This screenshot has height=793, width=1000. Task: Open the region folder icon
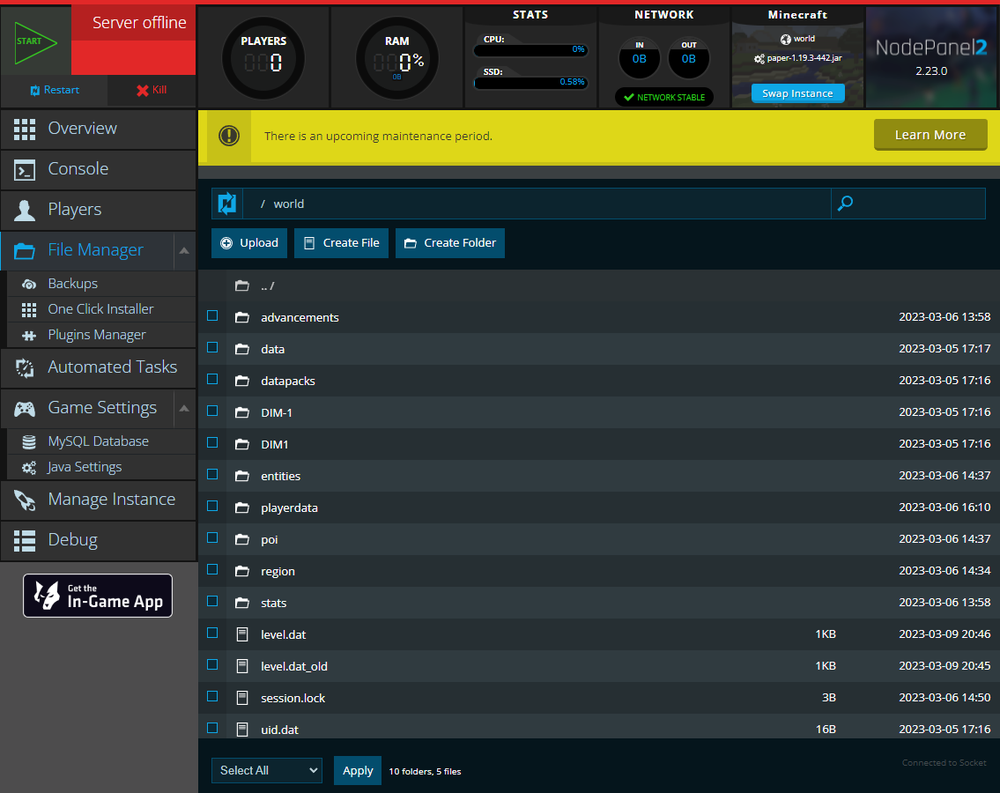(242, 571)
